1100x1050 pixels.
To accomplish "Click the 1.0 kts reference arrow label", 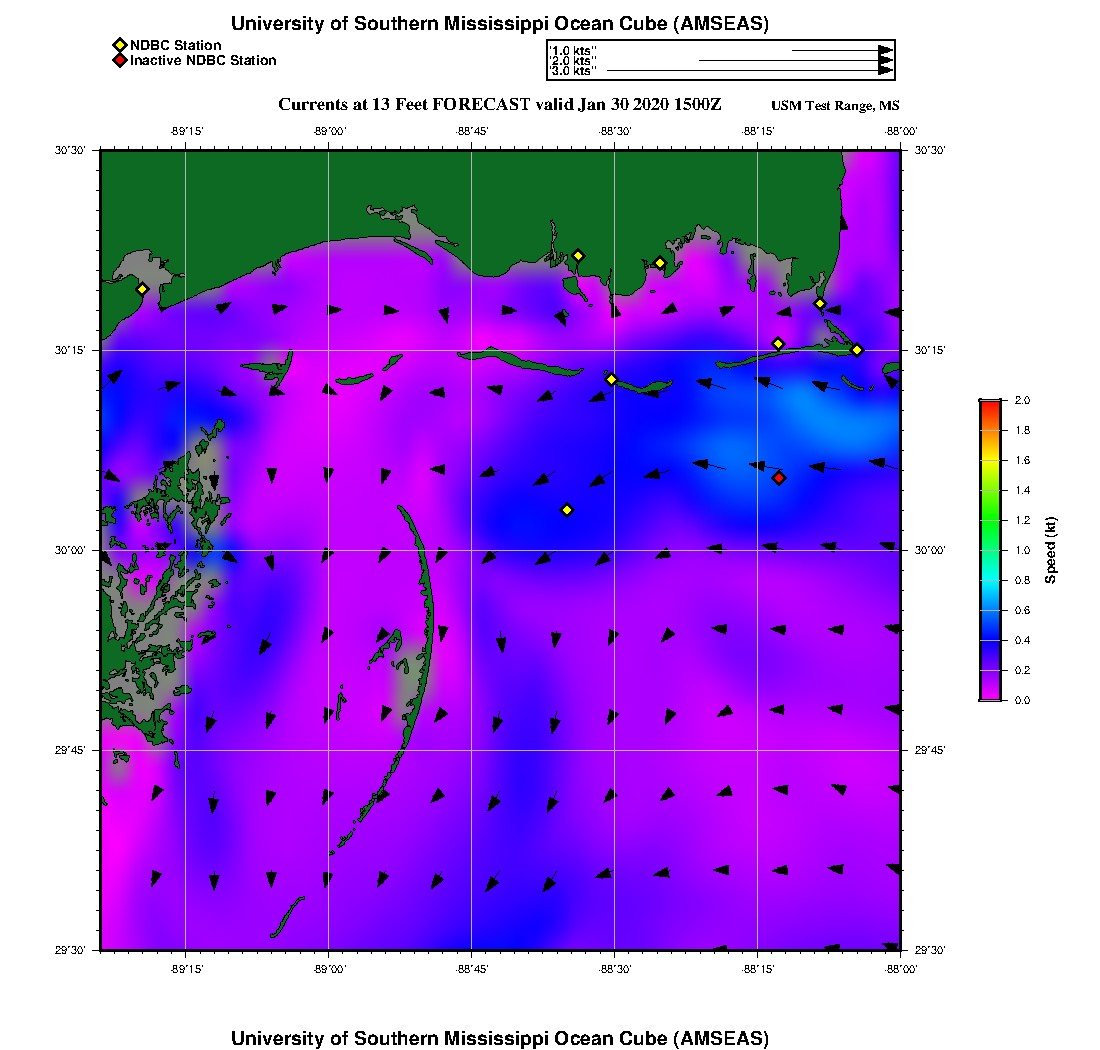I will coord(573,50).
